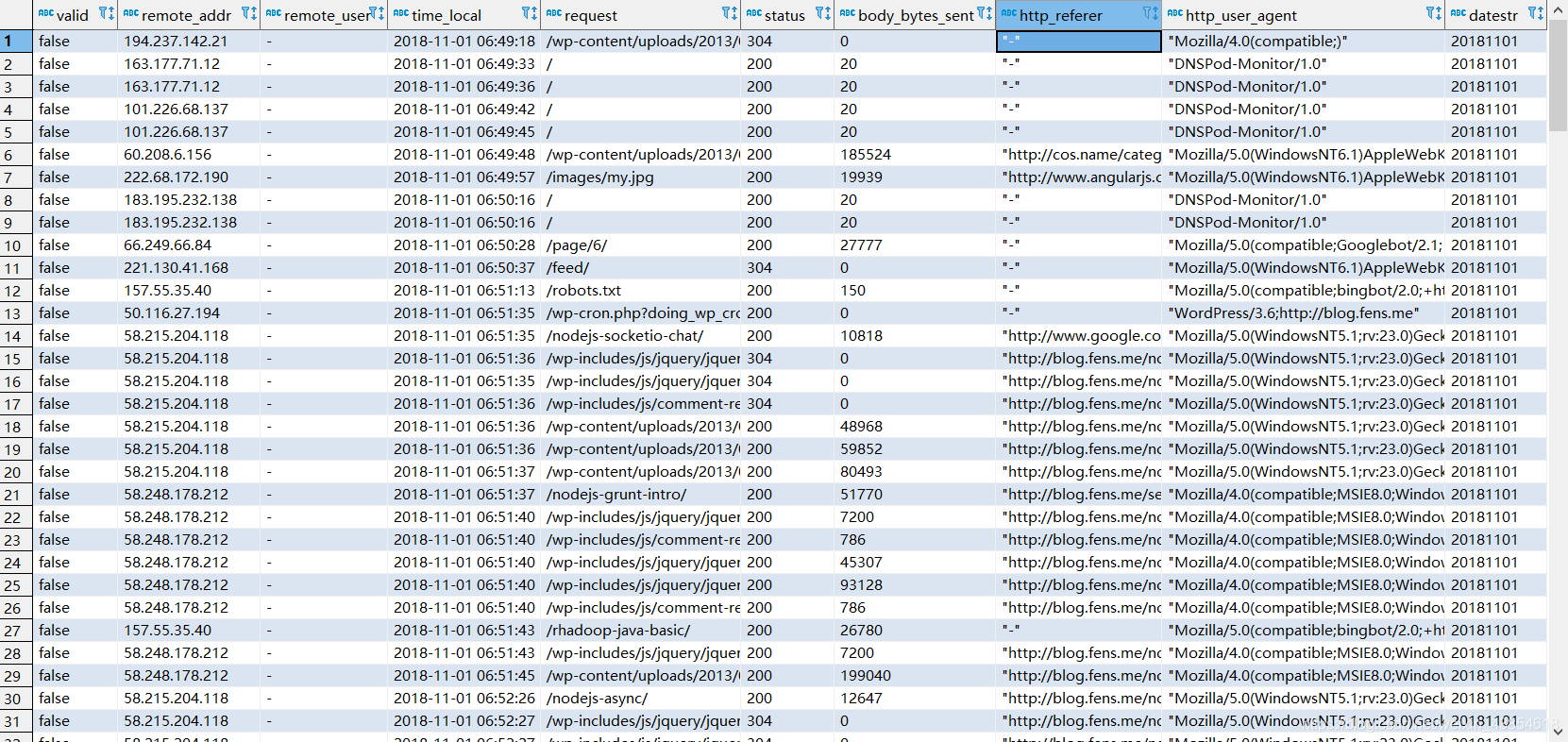The width and height of the screenshot is (1568, 742).
Task: Click time cell 2018-11-01 06:49:18
Action: tap(464, 42)
